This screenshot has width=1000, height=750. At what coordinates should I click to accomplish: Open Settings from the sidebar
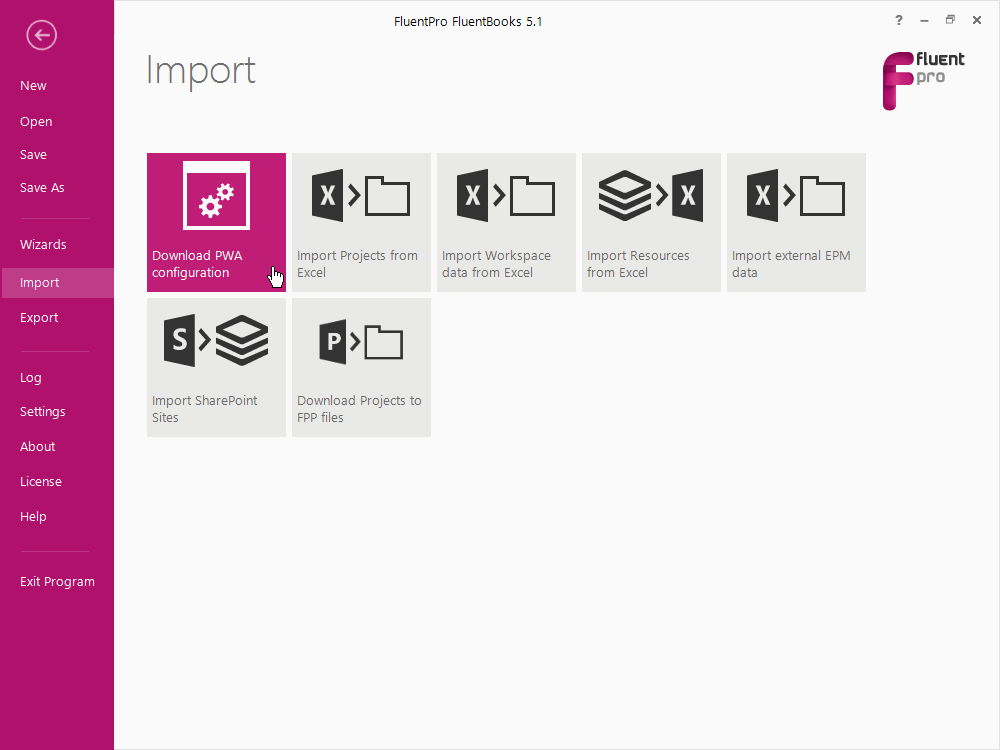click(x=43, y=412)
